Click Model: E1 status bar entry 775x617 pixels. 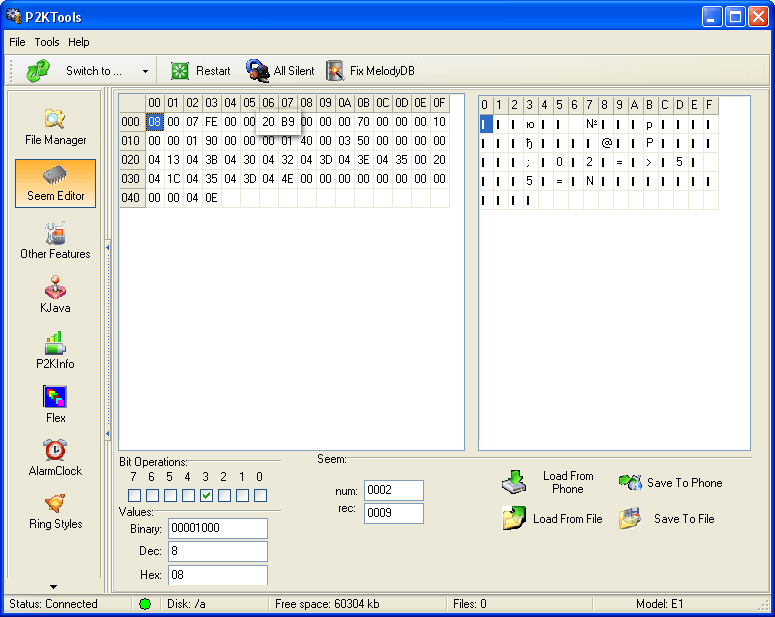[x=659, y=604]
